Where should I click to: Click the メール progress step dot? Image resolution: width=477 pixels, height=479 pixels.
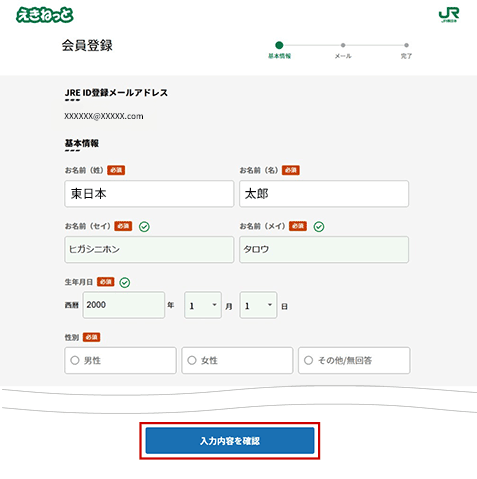pyautogui.click(x=343, y=45)
